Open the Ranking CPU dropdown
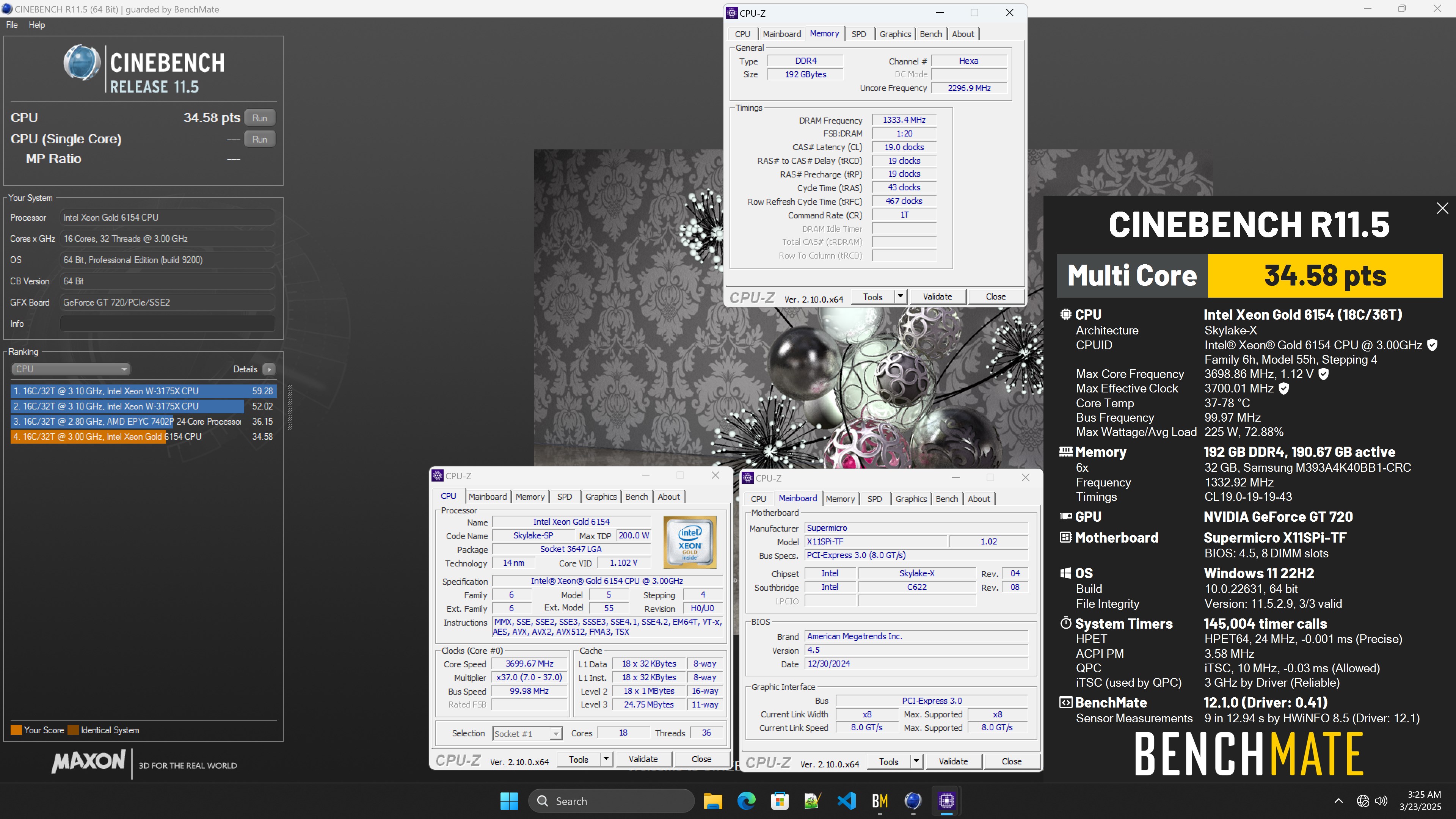Image resolution: width=1456 pixels, height=819 pixels. pos(71,369)
